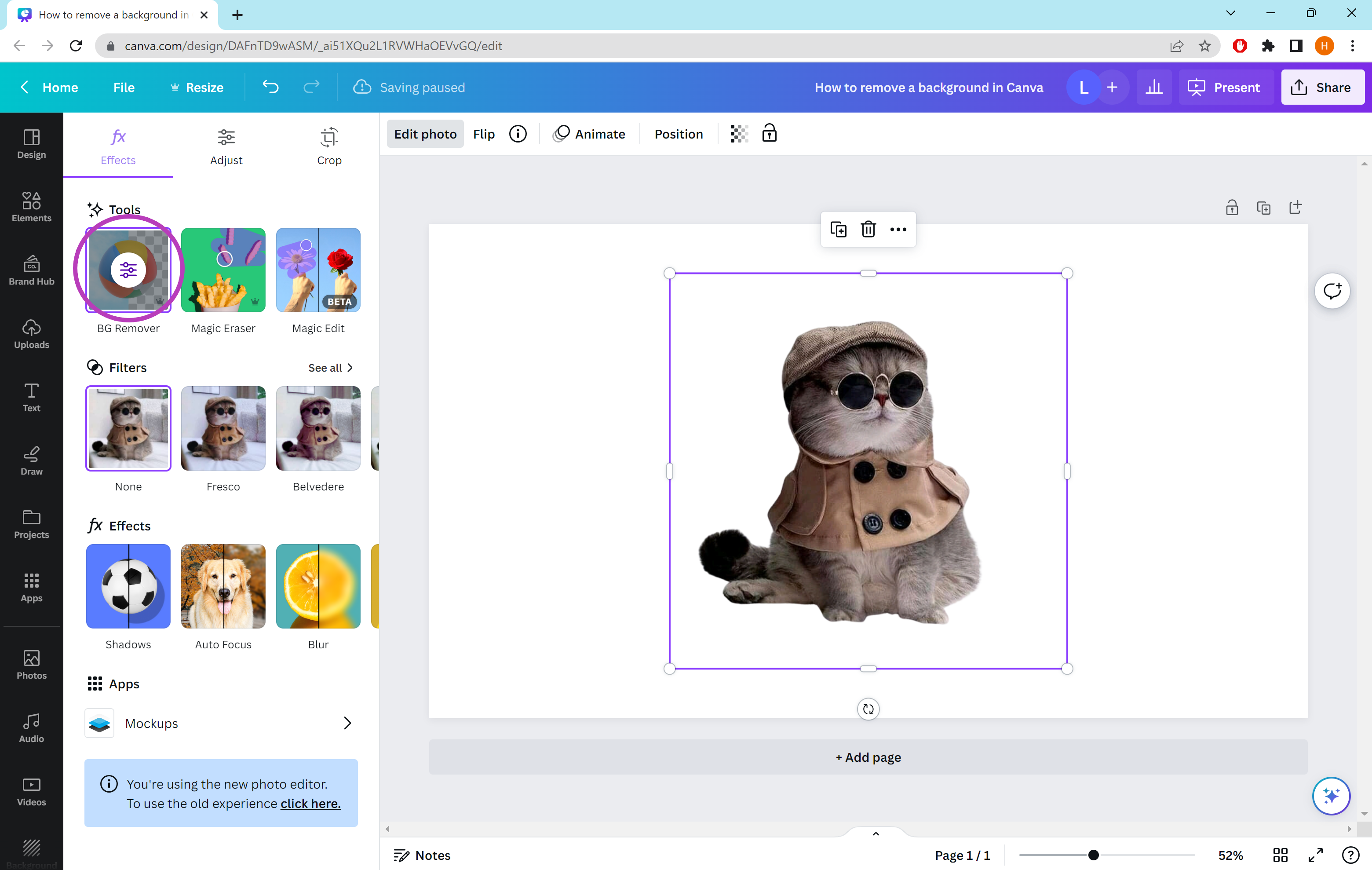Click the Flip button
Image resolution: width=1372 pixels, height=870 pixels.
point(484,134)
